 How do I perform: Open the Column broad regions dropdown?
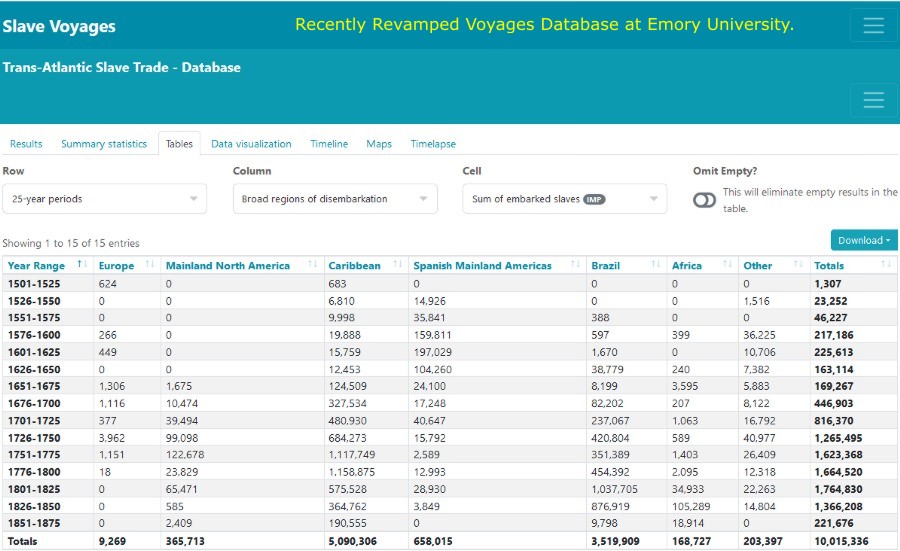(335, 199)
